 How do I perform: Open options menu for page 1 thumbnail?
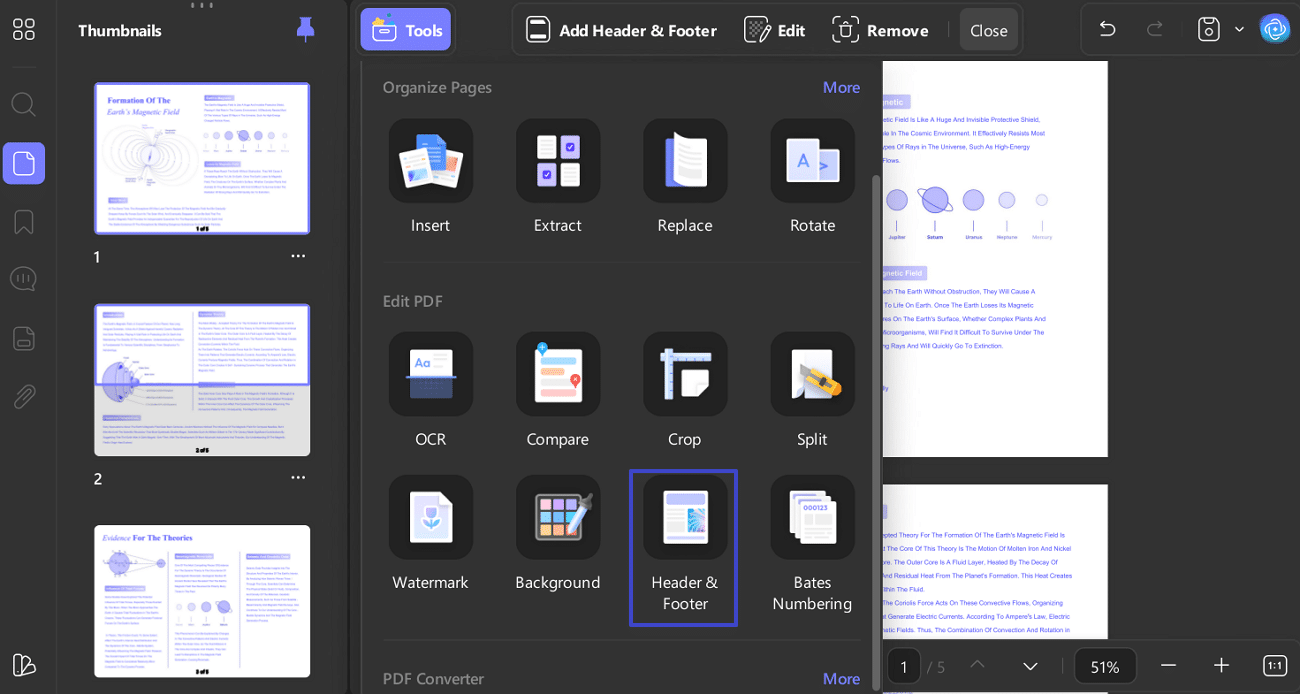(298, 256)
